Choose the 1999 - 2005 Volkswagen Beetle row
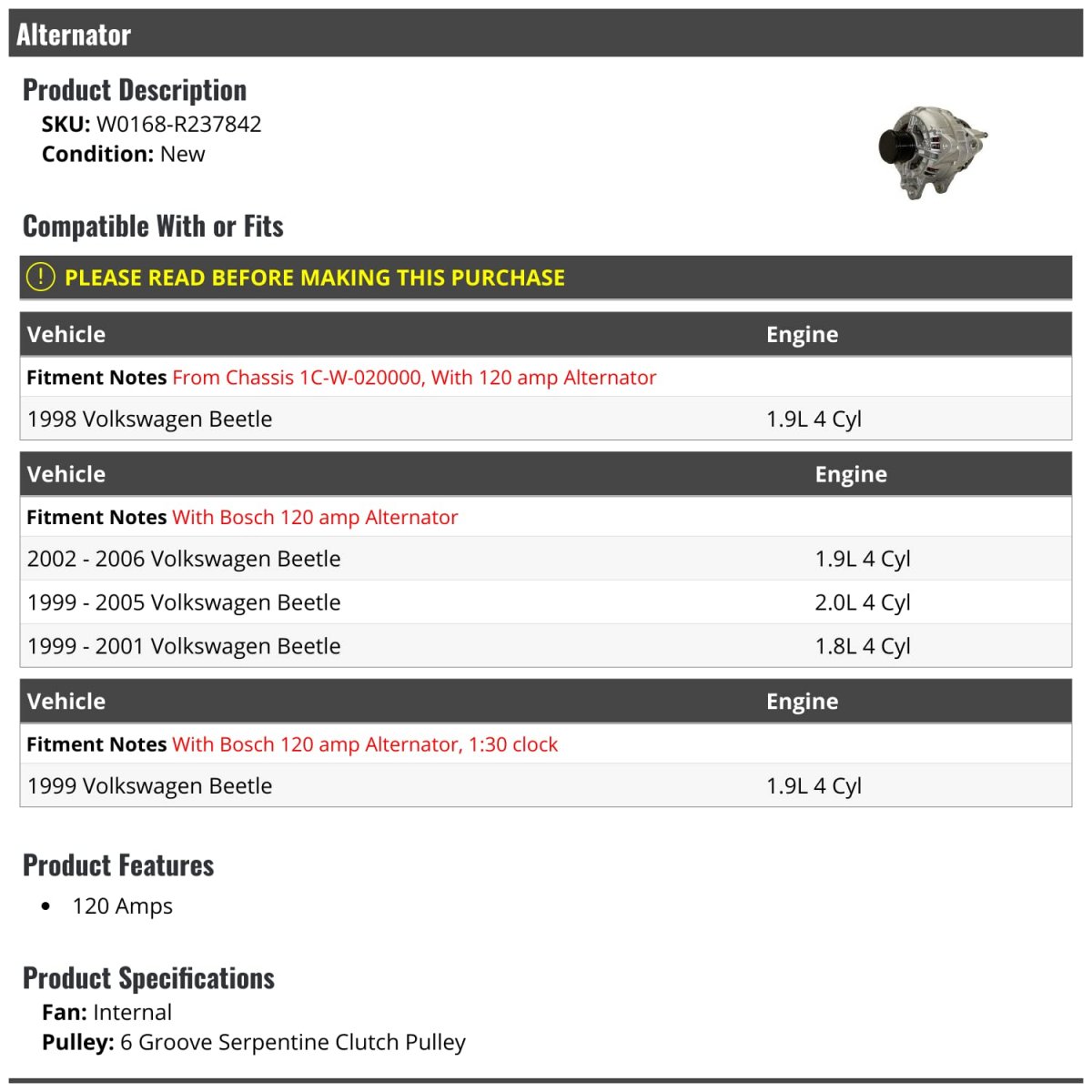1092x1092 pixels. 184,602
